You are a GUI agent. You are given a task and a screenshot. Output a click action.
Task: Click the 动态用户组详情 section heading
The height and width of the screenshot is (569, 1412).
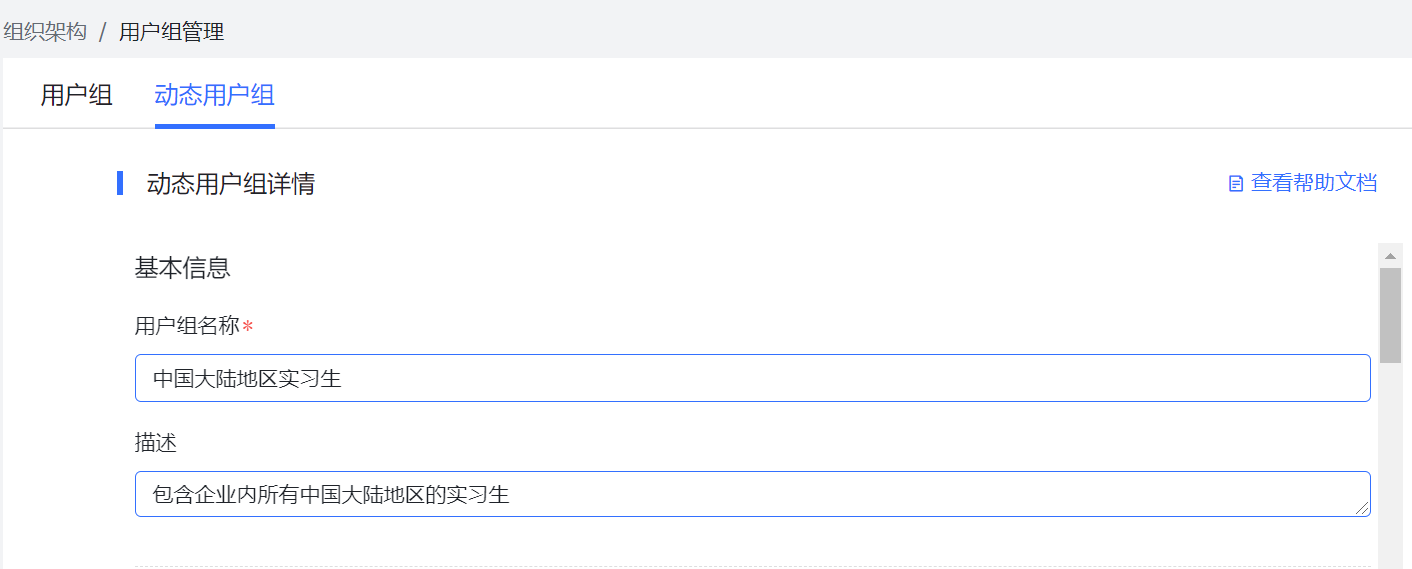click(231, 184)
